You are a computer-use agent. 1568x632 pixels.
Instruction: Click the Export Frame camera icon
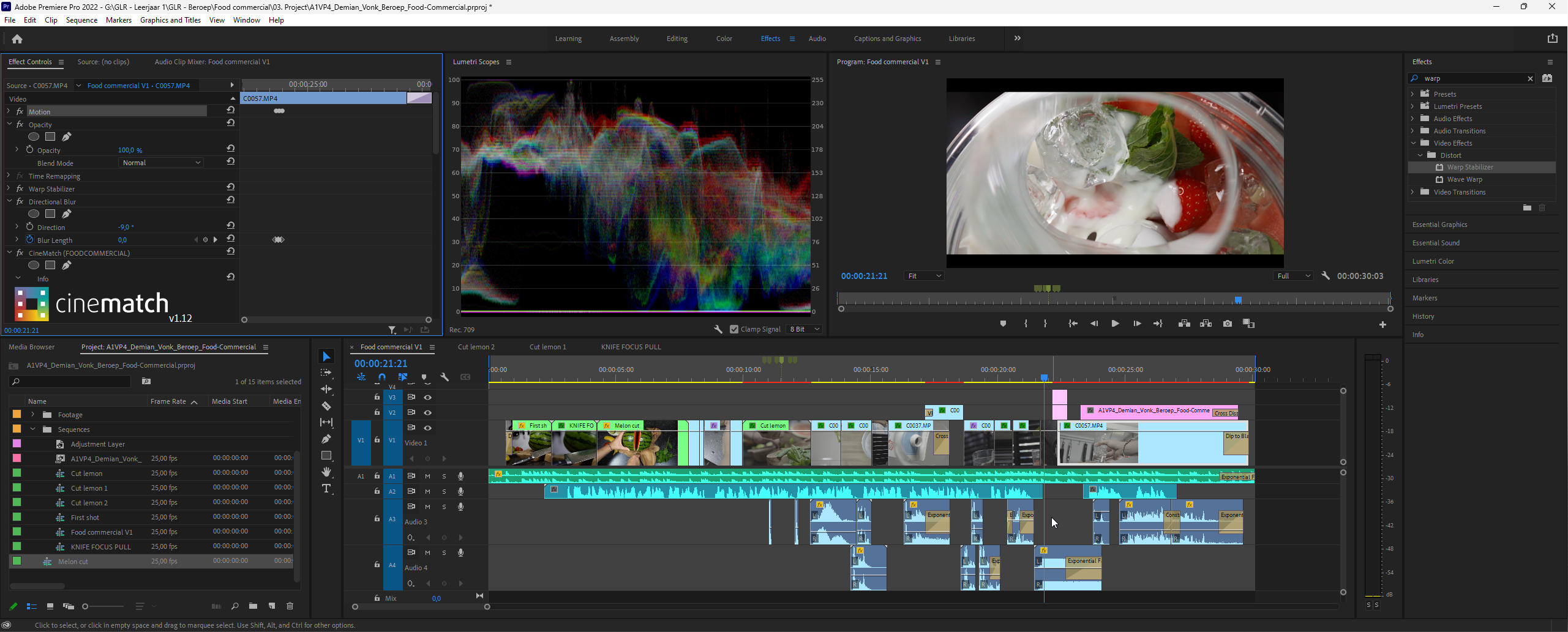(x=1227, y=324)
